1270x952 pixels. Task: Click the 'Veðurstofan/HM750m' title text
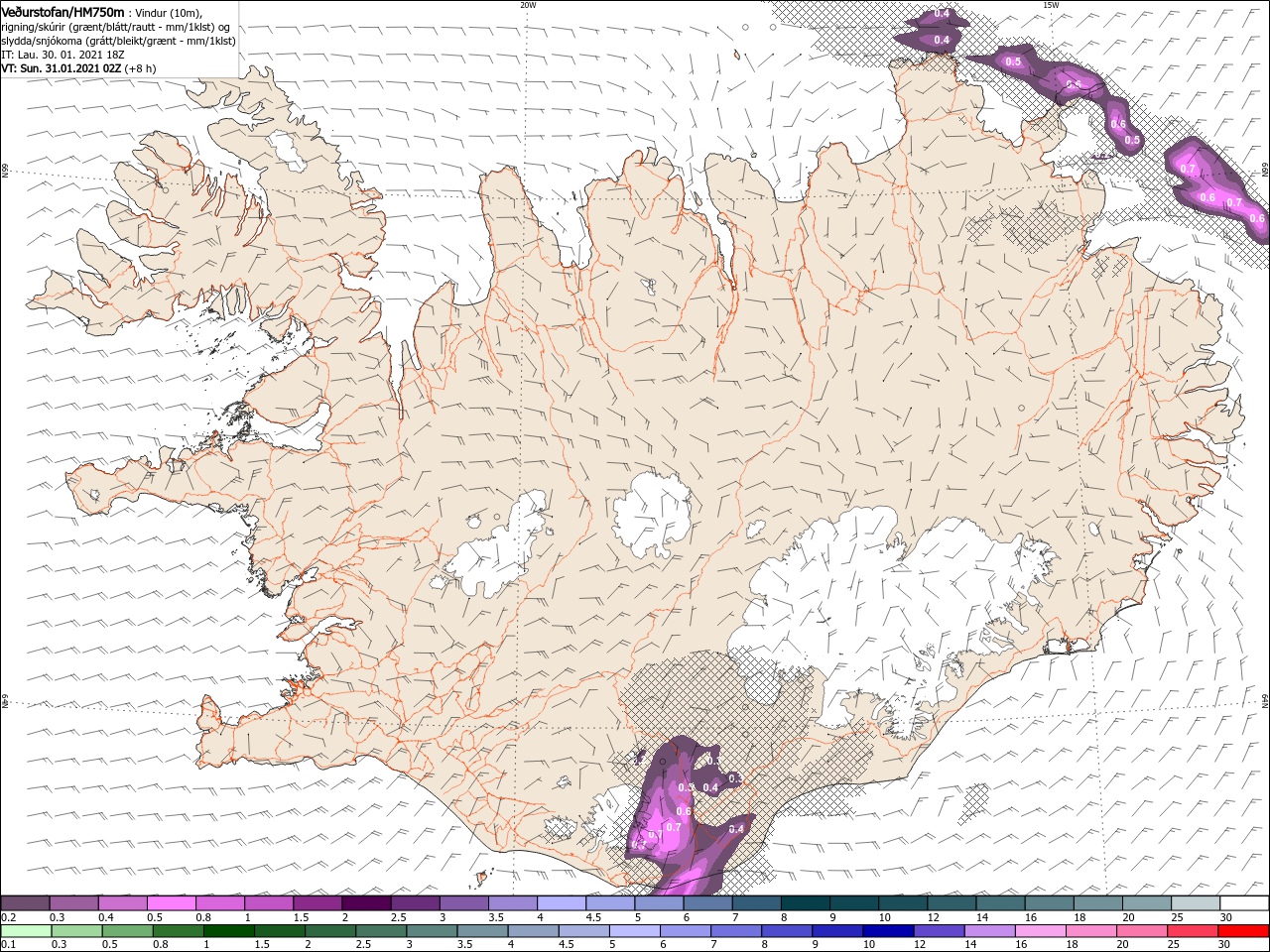(63, 12)
